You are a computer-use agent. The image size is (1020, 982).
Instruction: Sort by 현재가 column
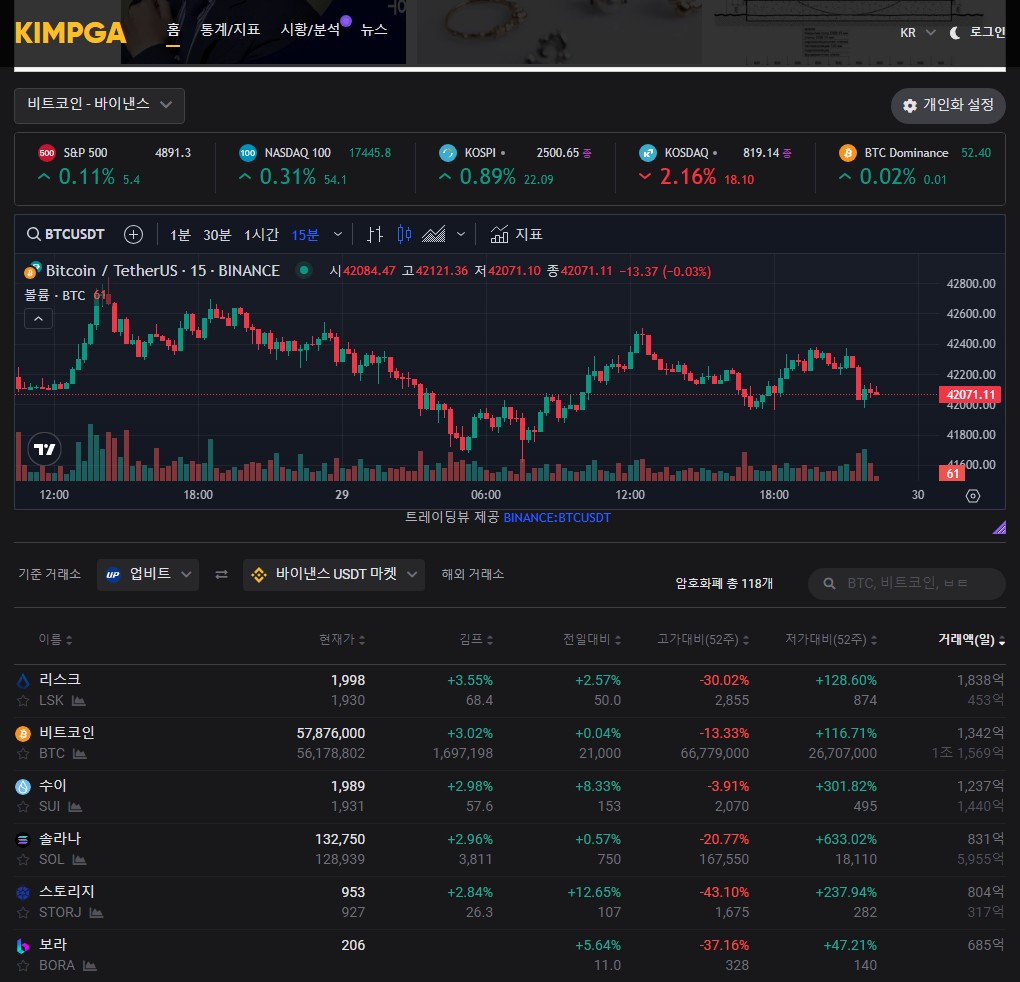coord(342,639)
